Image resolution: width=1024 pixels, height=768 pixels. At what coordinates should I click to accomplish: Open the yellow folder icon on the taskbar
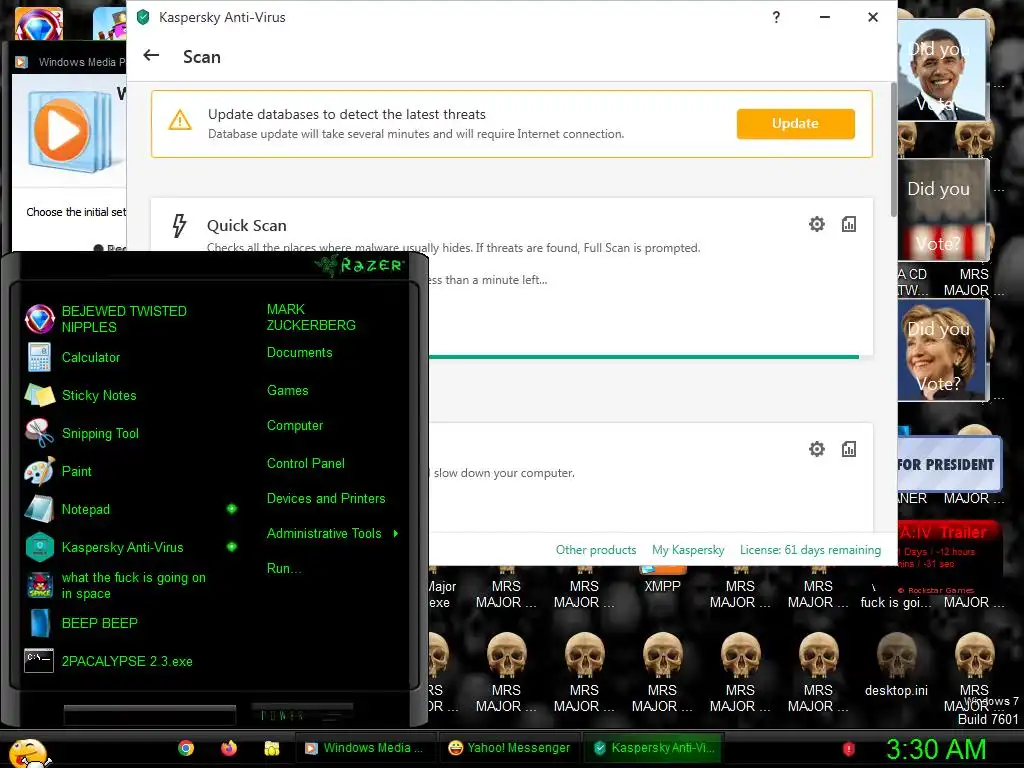(x=272, y=748)
